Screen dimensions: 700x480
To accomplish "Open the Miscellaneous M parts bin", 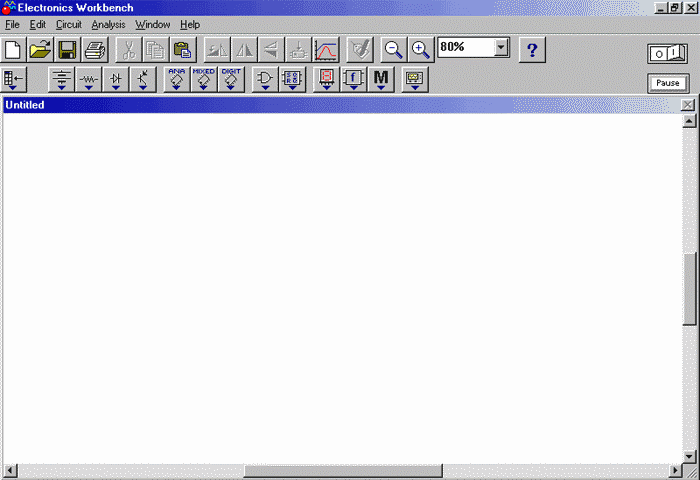I will click(381, 79).
